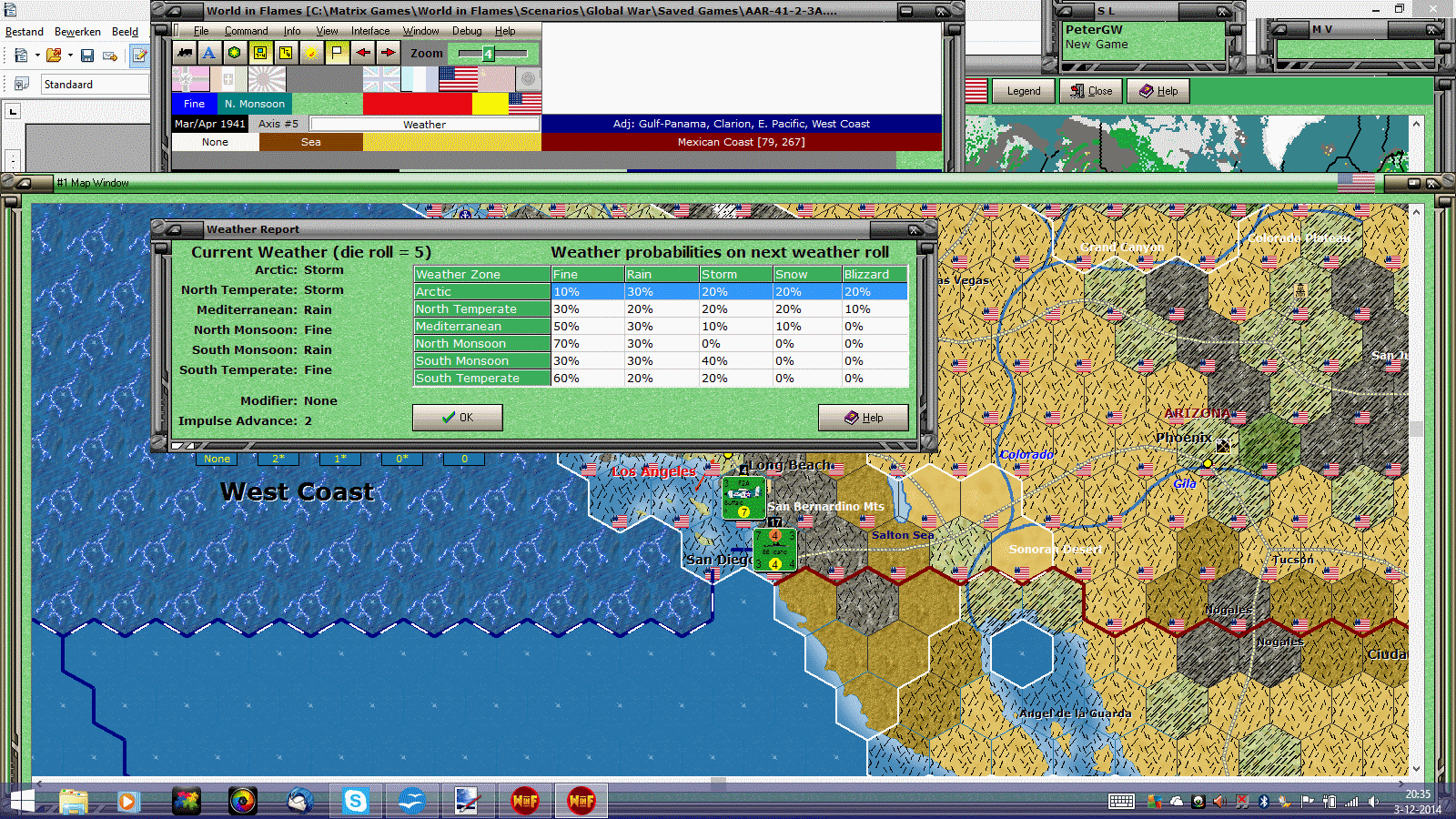The height and width of the screenshot is (819, 1456).
Task: Click the Germany flag in the flags row
Action: 190,79
